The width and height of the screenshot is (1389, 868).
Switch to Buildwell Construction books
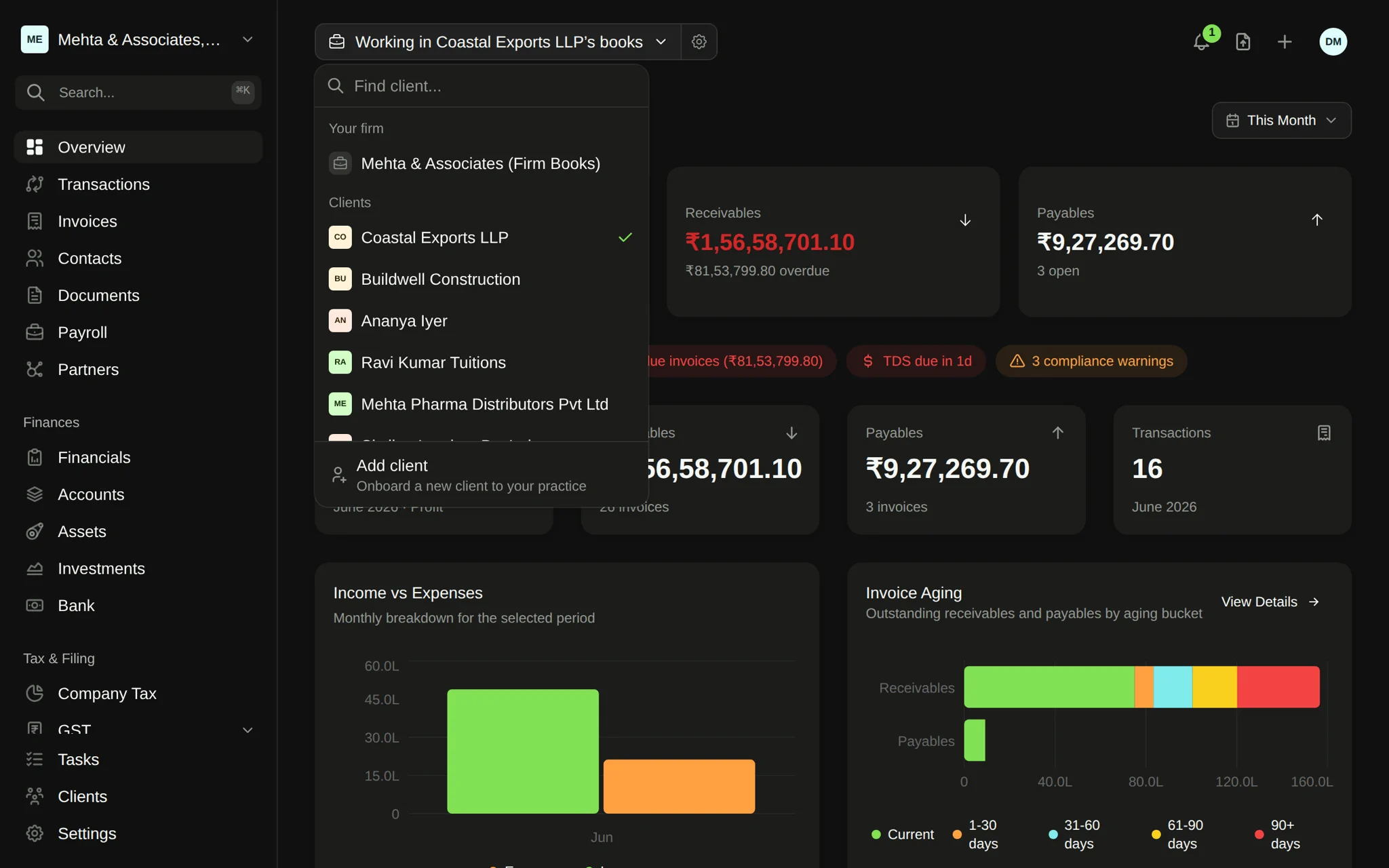(x=482, y=279)
